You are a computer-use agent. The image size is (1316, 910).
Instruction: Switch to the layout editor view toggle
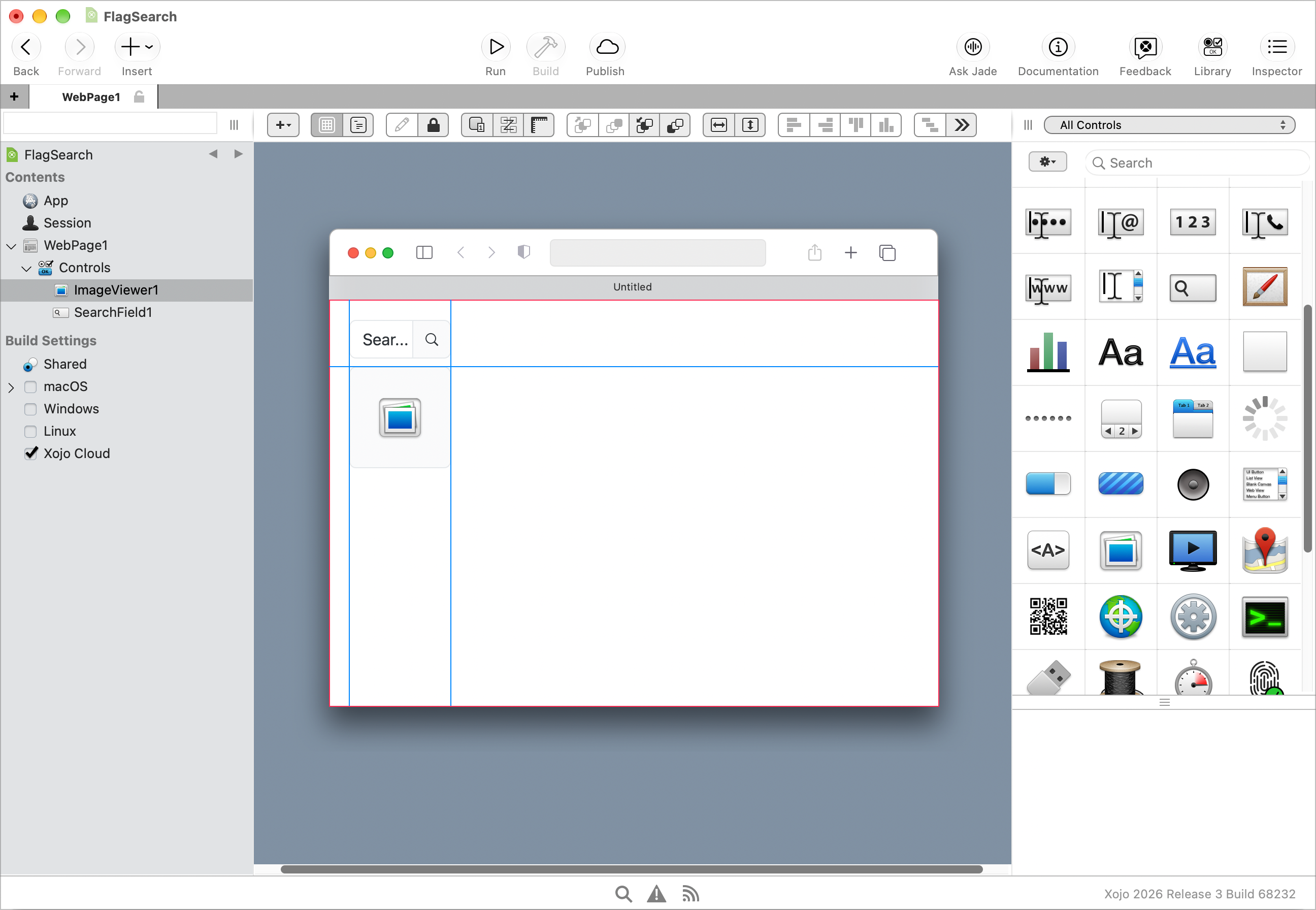[326, 125]
